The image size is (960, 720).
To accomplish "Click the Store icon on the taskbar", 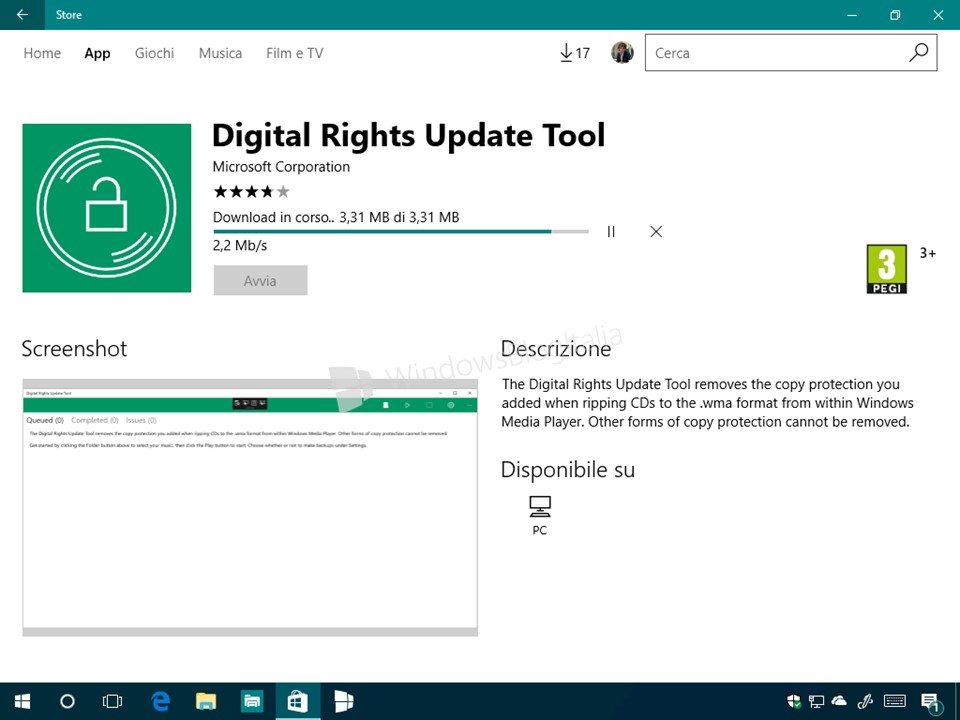I will click(x=298, y=701).
